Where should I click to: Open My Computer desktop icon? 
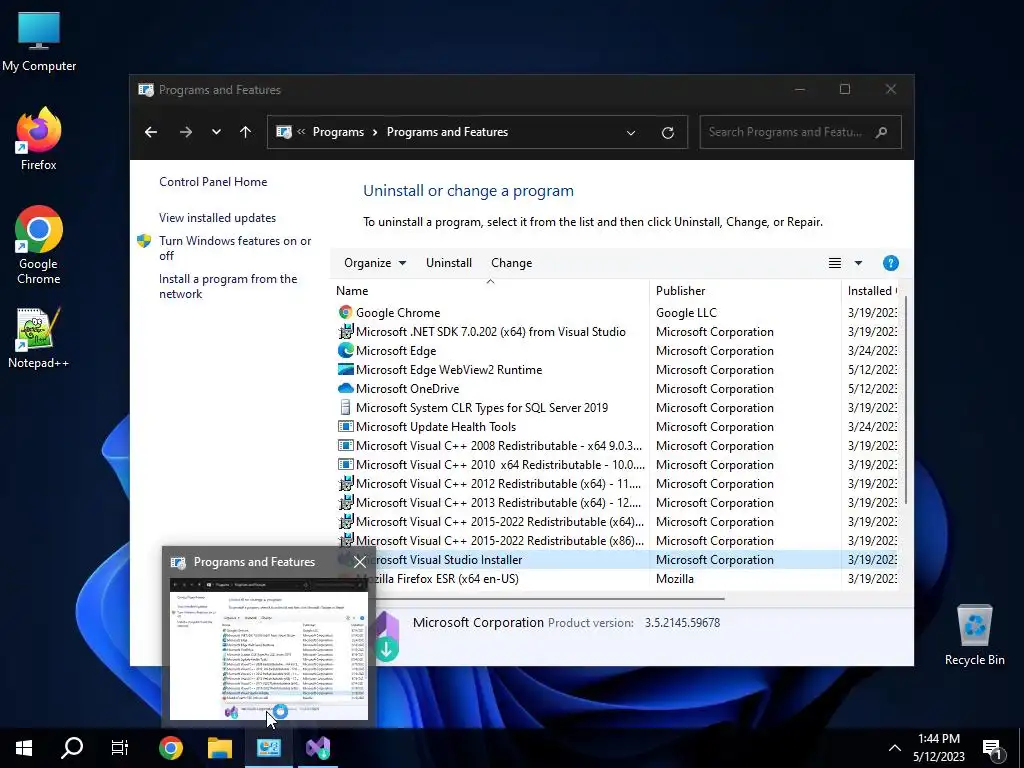(x=39, y=42)
